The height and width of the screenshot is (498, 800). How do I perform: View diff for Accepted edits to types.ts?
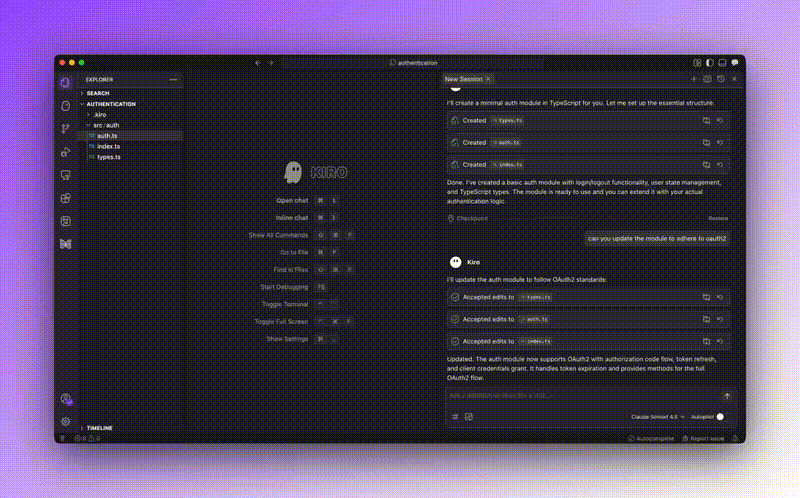point(706,297)
